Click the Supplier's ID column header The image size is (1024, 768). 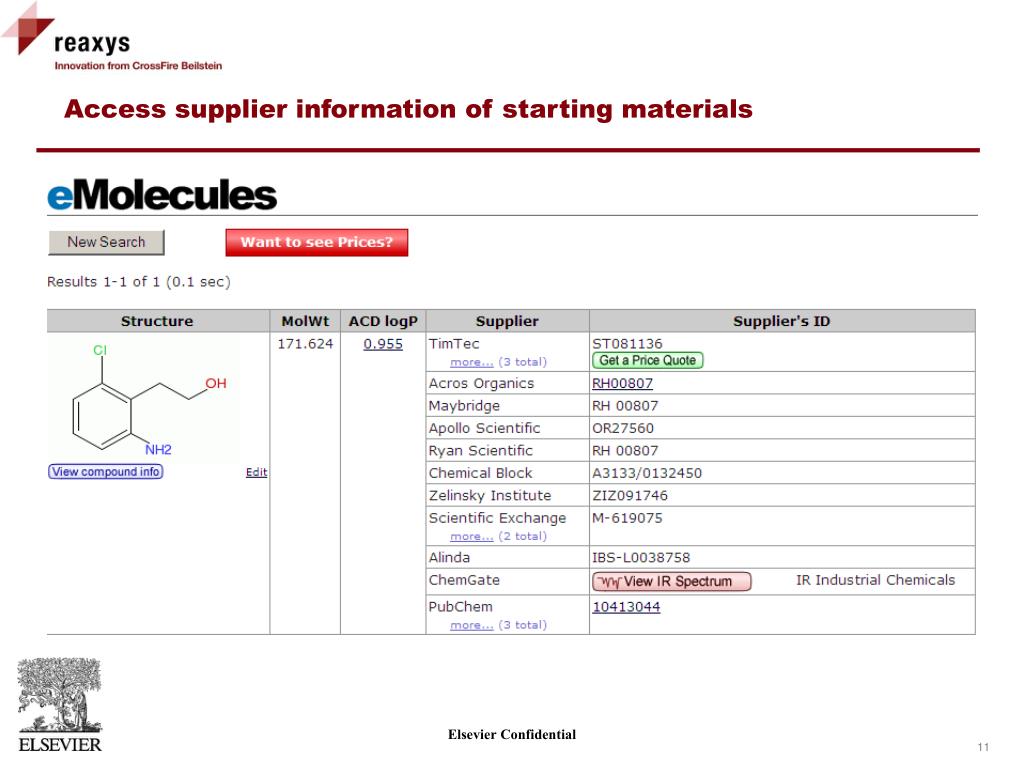[x=782, y=321]
